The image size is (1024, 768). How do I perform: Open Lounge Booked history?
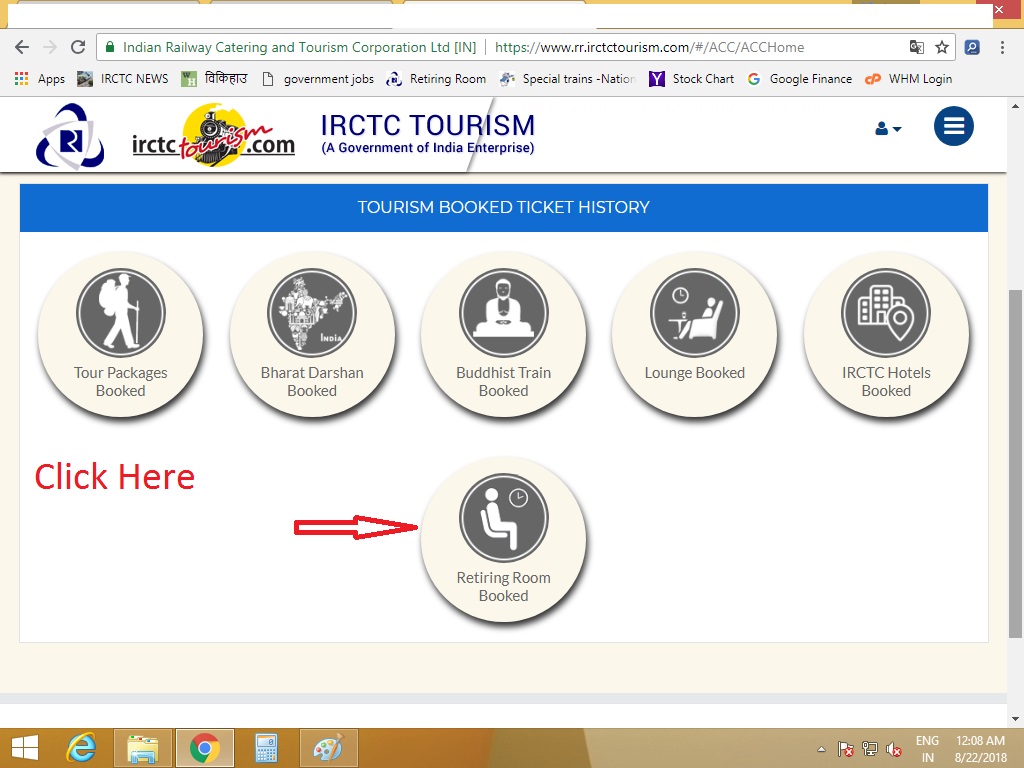(x=694, y=335)
